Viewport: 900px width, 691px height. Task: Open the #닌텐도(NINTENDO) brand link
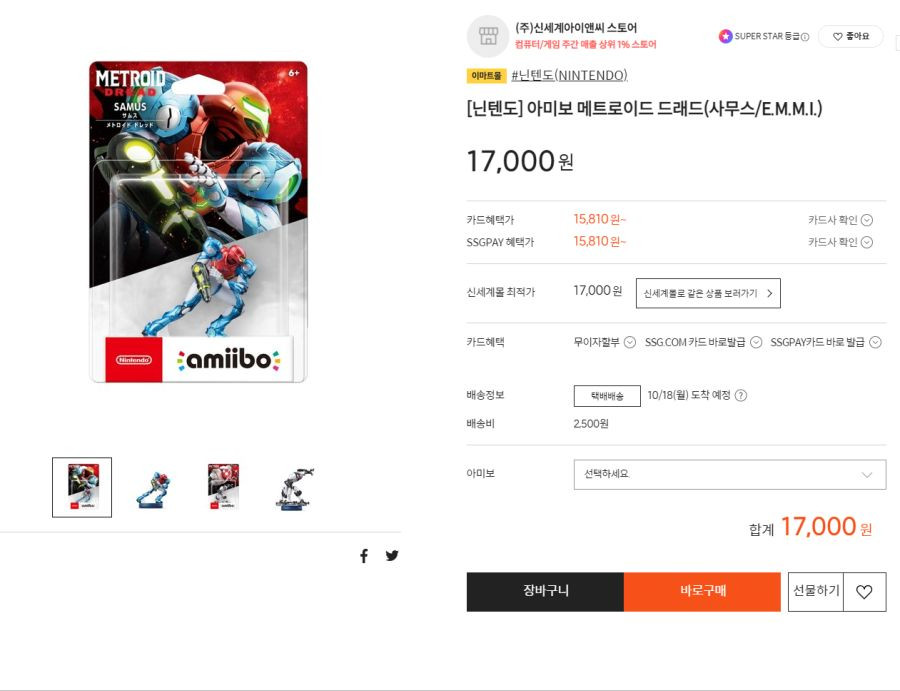coord(569,75)
